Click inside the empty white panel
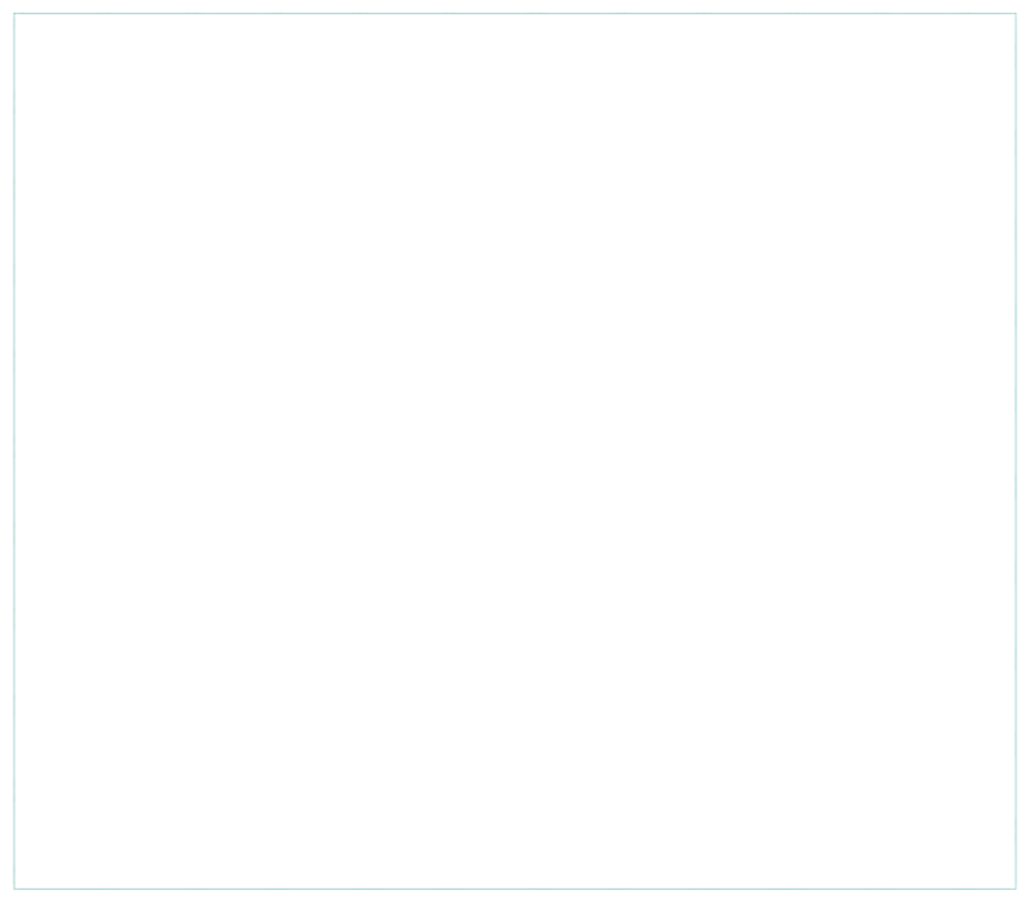 click(x=515, y=451)
